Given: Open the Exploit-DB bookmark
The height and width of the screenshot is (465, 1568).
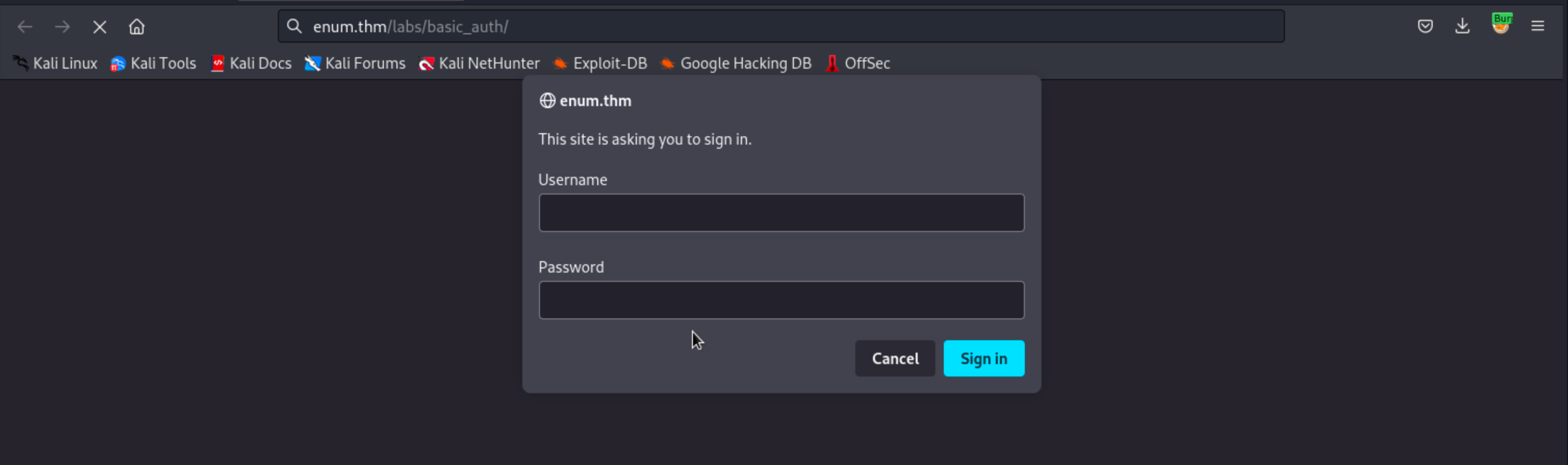Looking at the screenshot, I should click(600, 63).
